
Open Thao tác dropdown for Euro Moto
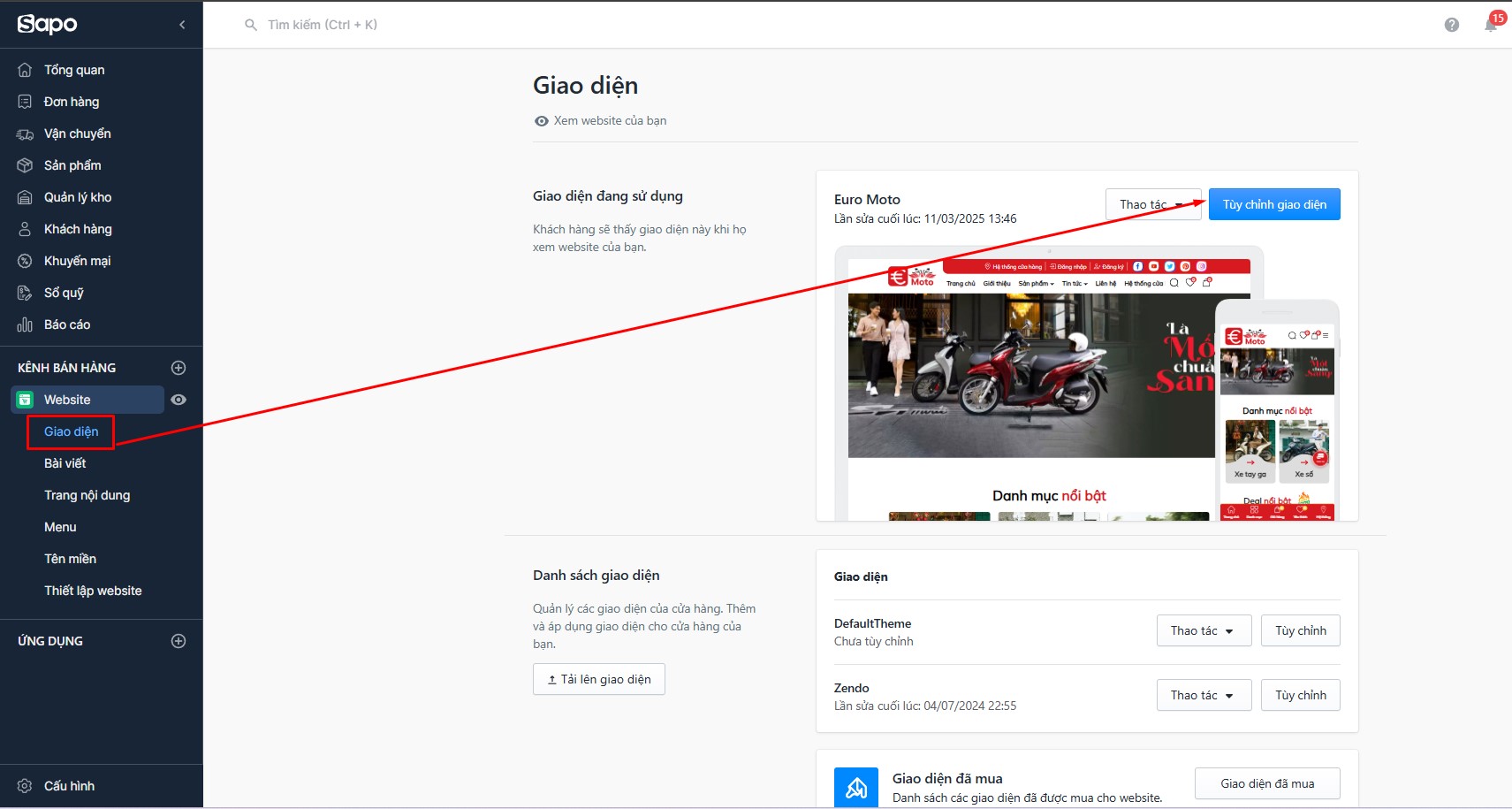click(1153, 204)
